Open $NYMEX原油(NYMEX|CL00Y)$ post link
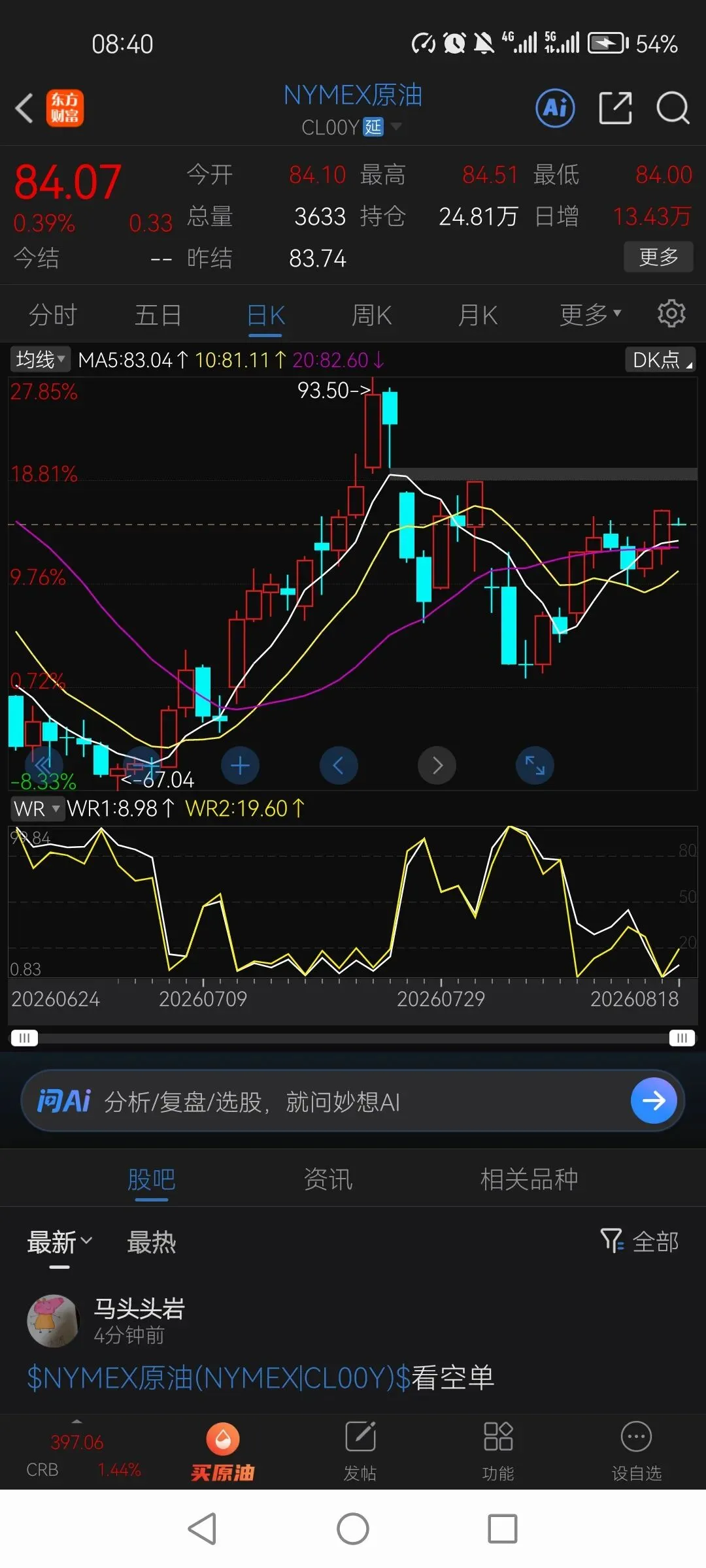Image resolution: width=706 pixels, height=1568 pixels. (x=219, y=1378)
